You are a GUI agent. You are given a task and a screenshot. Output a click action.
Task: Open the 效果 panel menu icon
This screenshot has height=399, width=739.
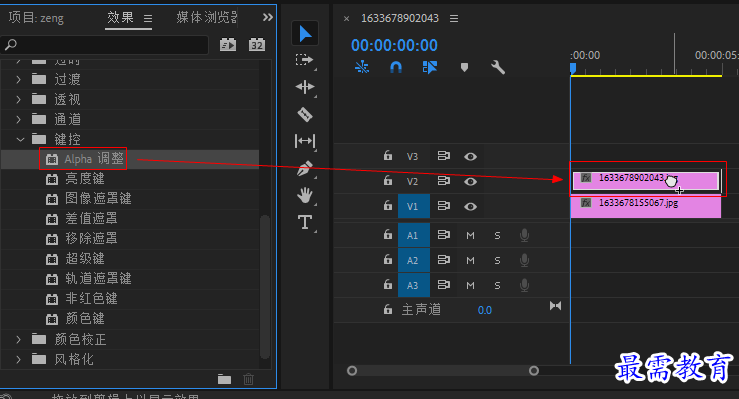[148, 18]
